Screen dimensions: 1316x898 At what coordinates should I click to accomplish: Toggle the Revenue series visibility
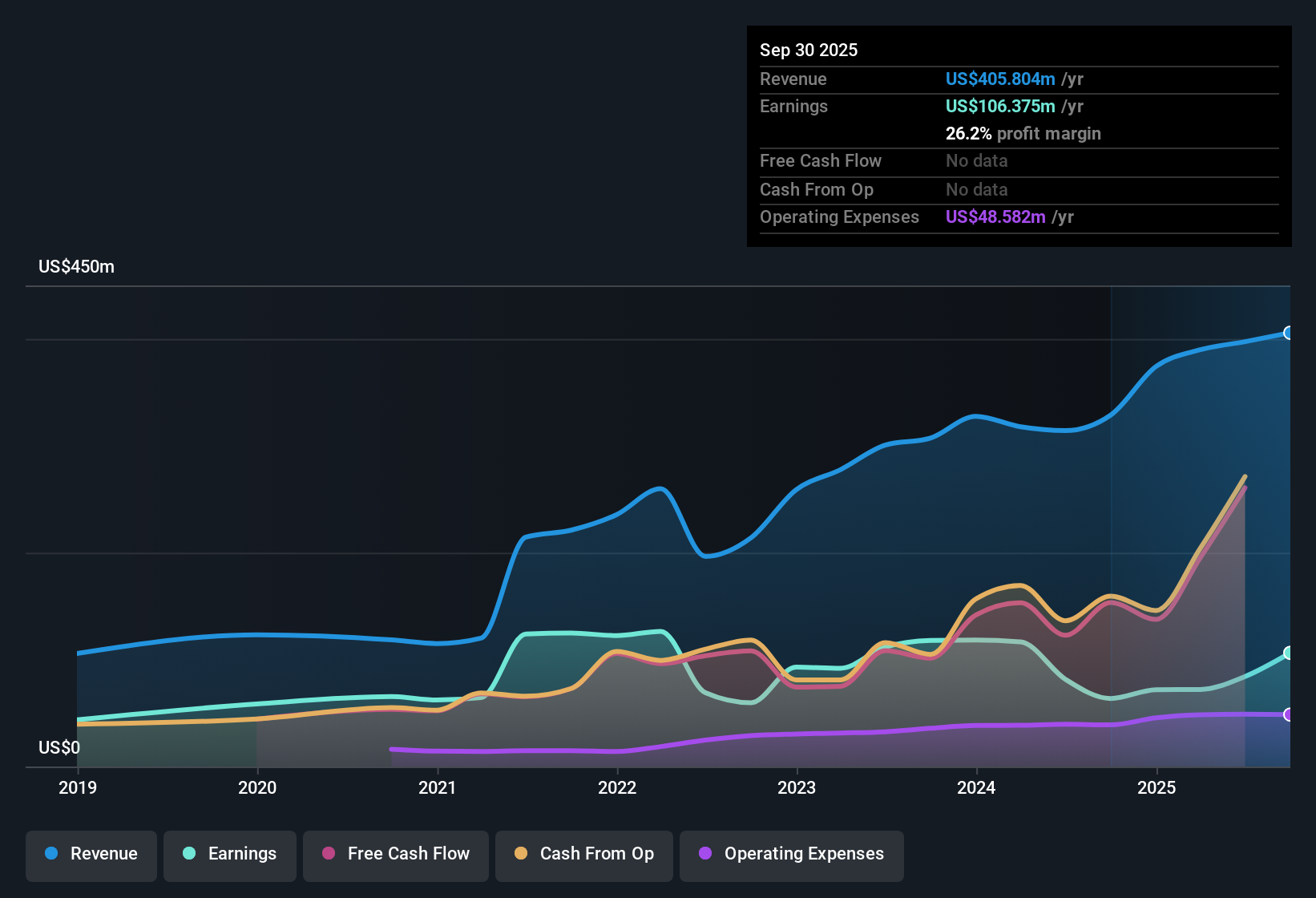tap(91, 854)
